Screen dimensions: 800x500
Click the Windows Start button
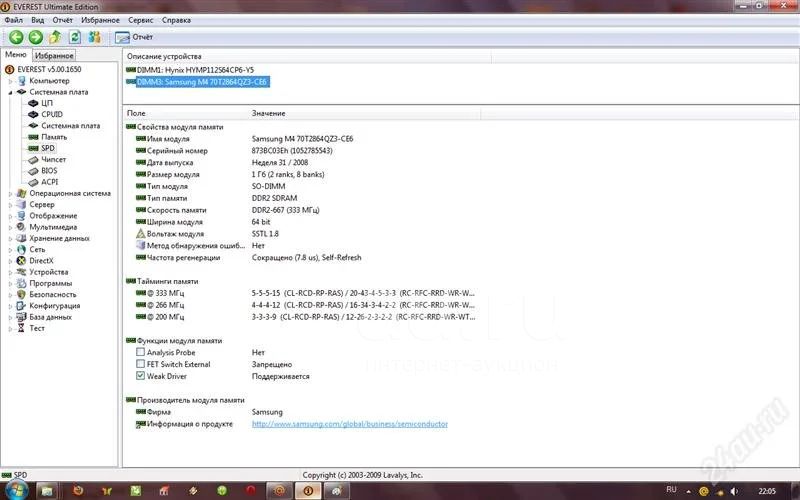tap(17, 490)
